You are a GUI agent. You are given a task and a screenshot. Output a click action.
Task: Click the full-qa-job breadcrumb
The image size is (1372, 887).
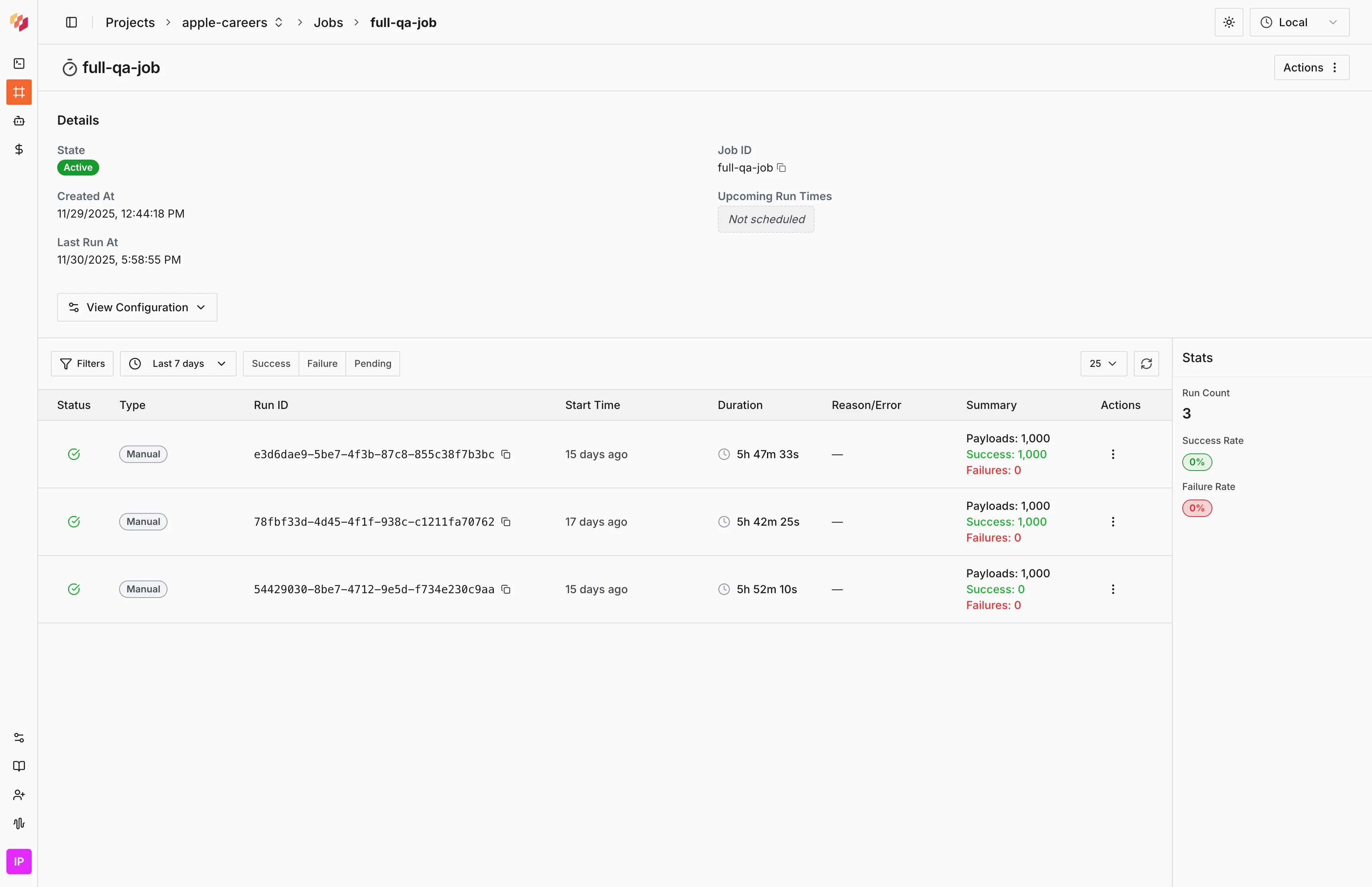(x=403, y=23)
